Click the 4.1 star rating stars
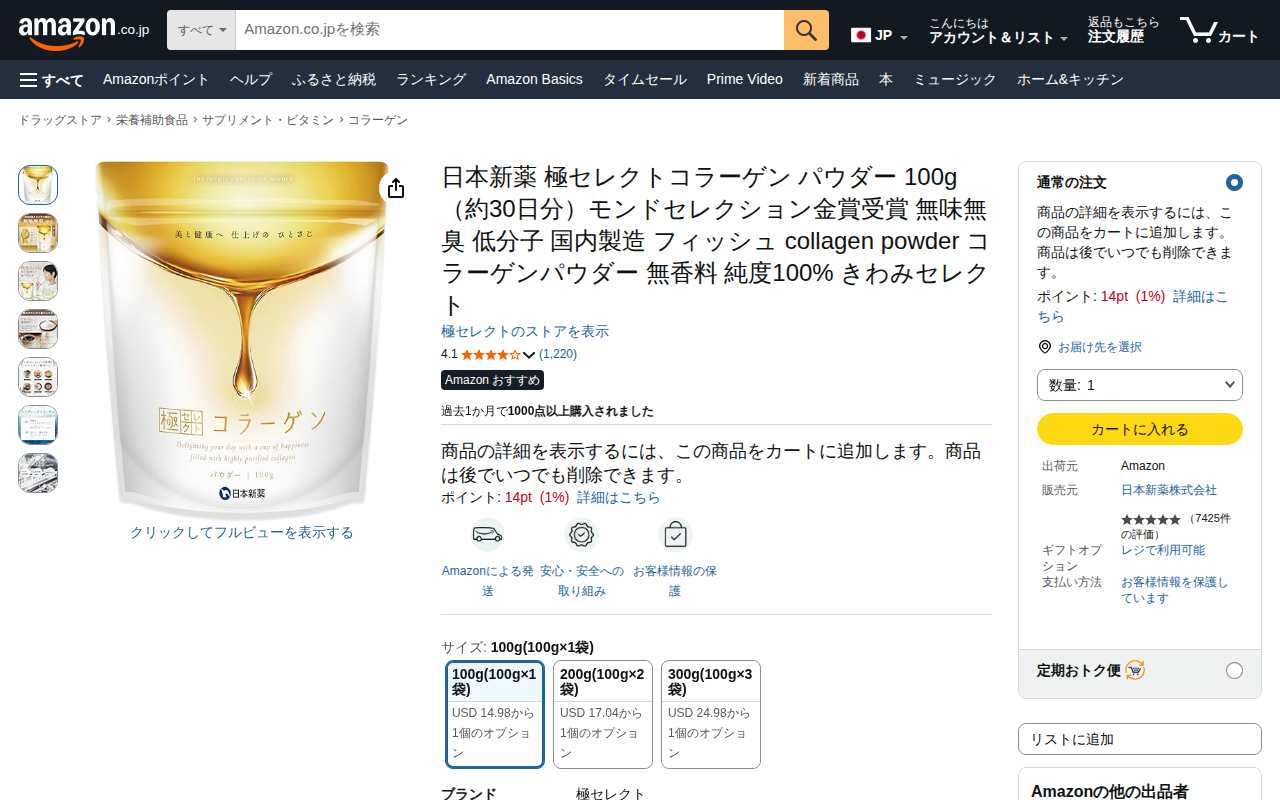This screenshot has width=1280, height=800. 490,354
